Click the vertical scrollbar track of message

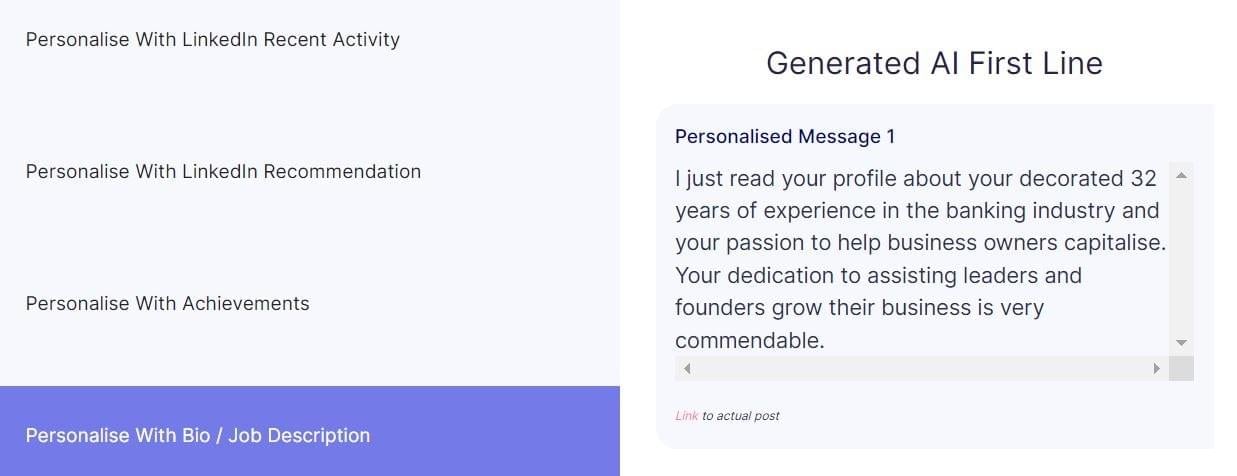1181,260
